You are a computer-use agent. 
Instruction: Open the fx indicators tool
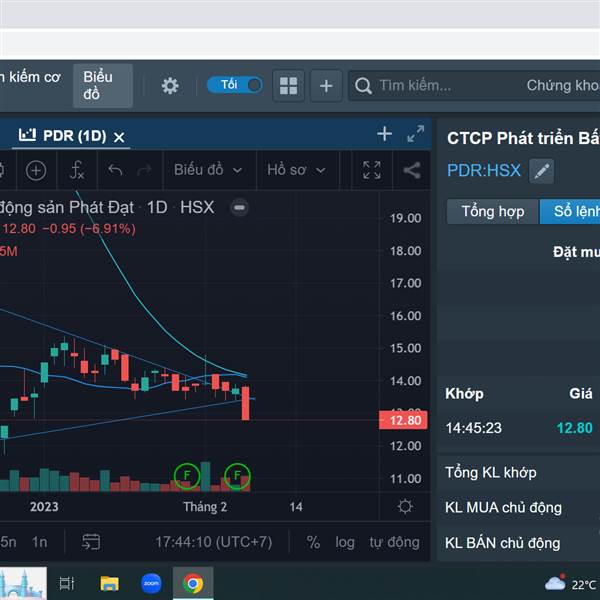pos(77,170)
